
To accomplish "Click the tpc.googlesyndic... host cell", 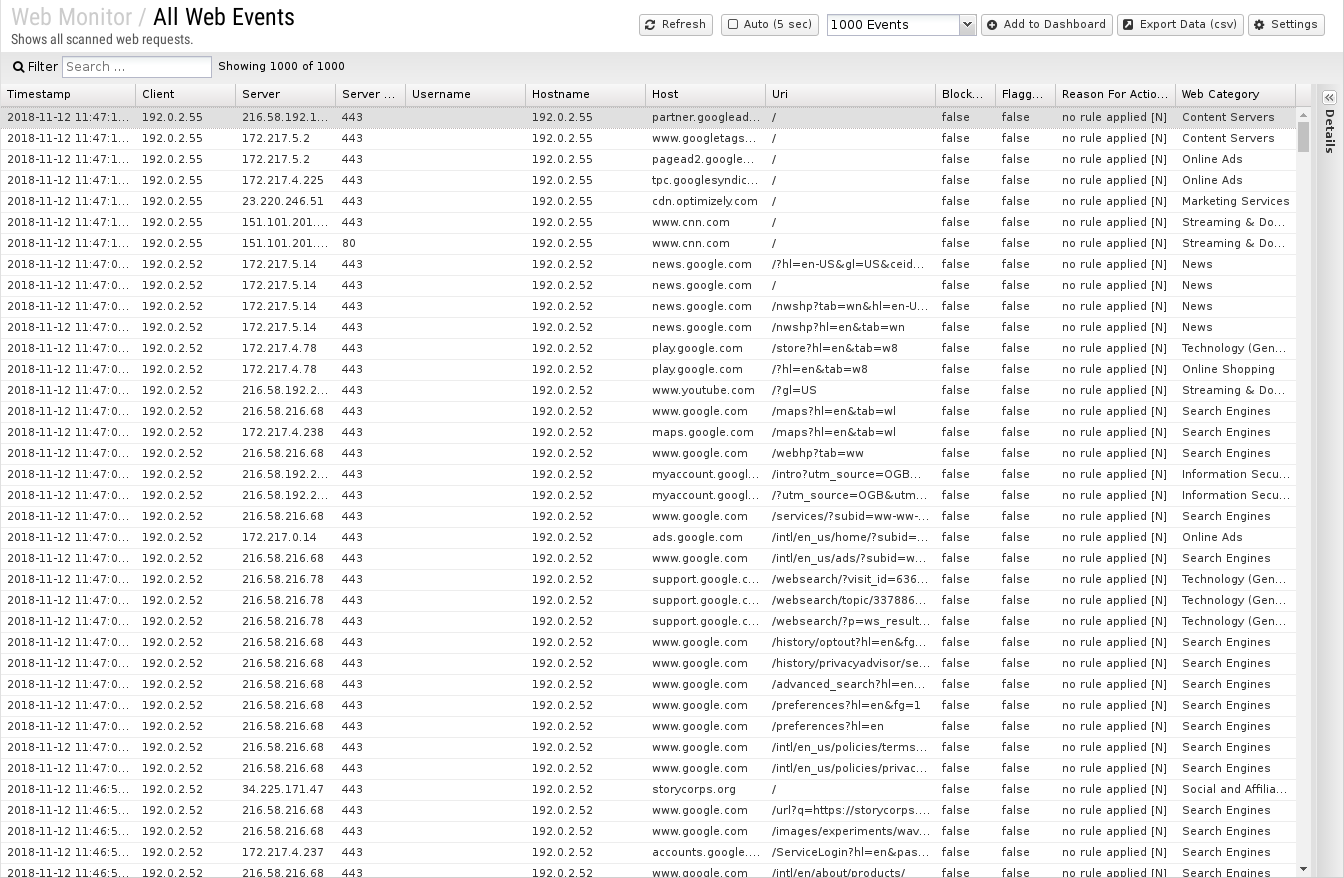I will (x=705, y=180).
